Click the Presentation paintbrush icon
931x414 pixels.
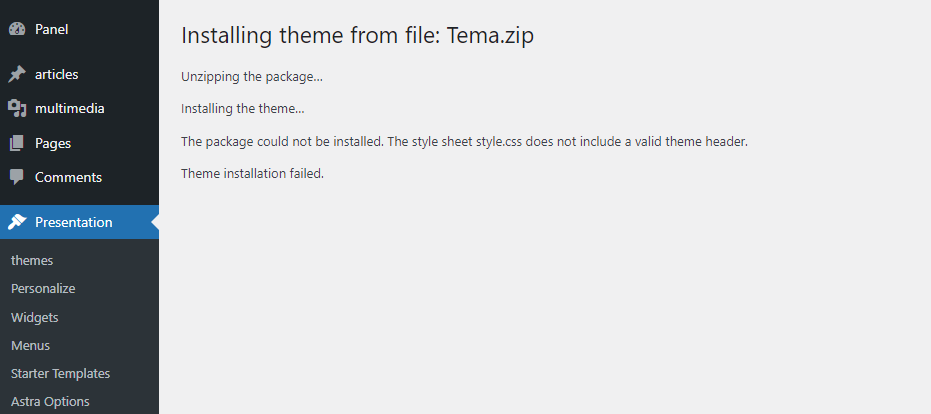point(17,222)
